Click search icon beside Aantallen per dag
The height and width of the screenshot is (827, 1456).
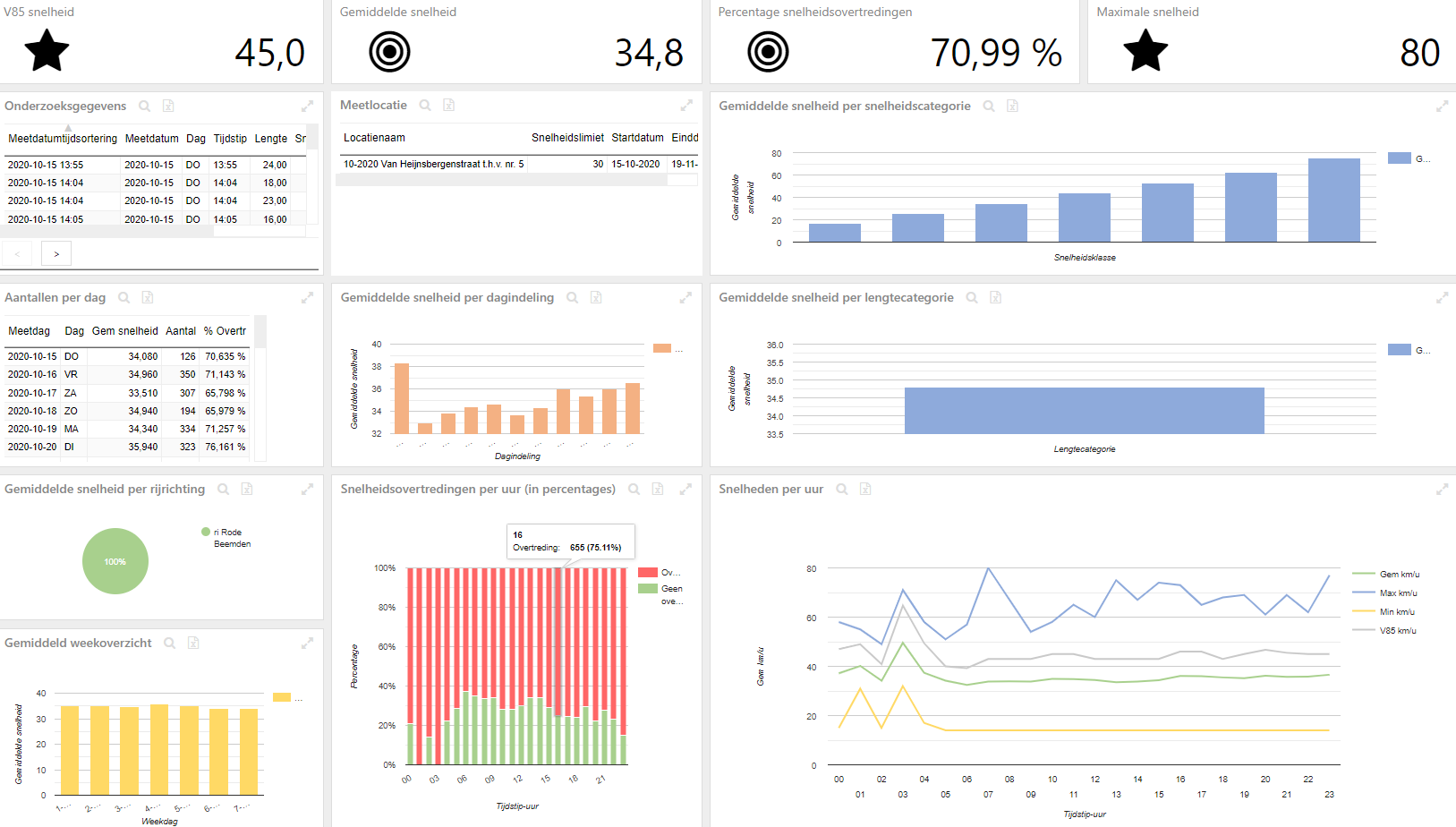124,297
